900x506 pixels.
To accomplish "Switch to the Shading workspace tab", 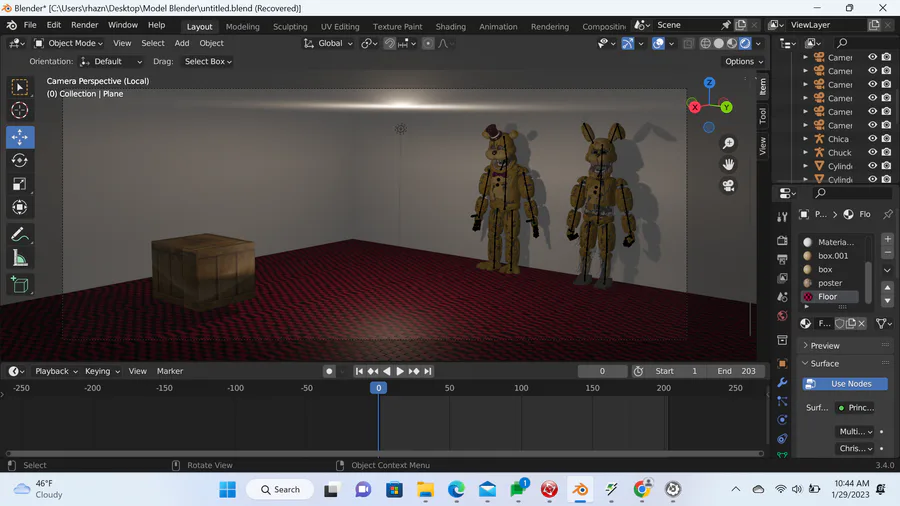I will tap(450, 27).
